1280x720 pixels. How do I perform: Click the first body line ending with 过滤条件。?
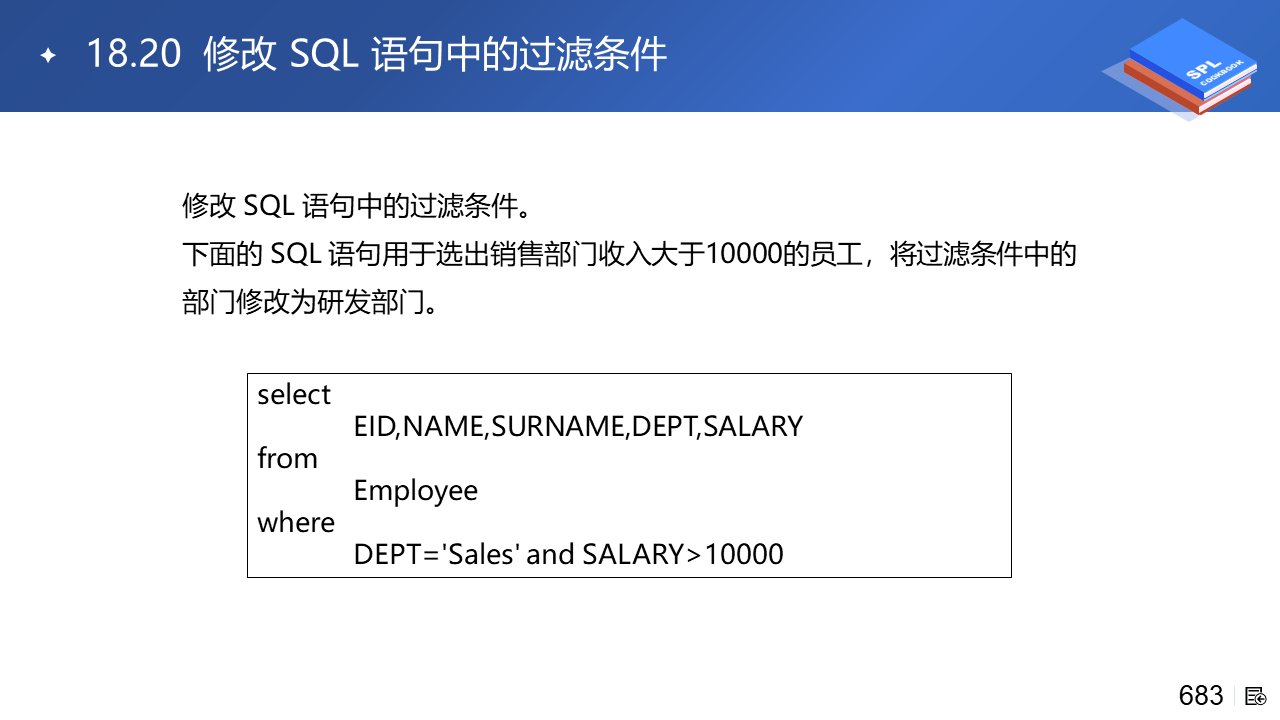pos(355,207)
